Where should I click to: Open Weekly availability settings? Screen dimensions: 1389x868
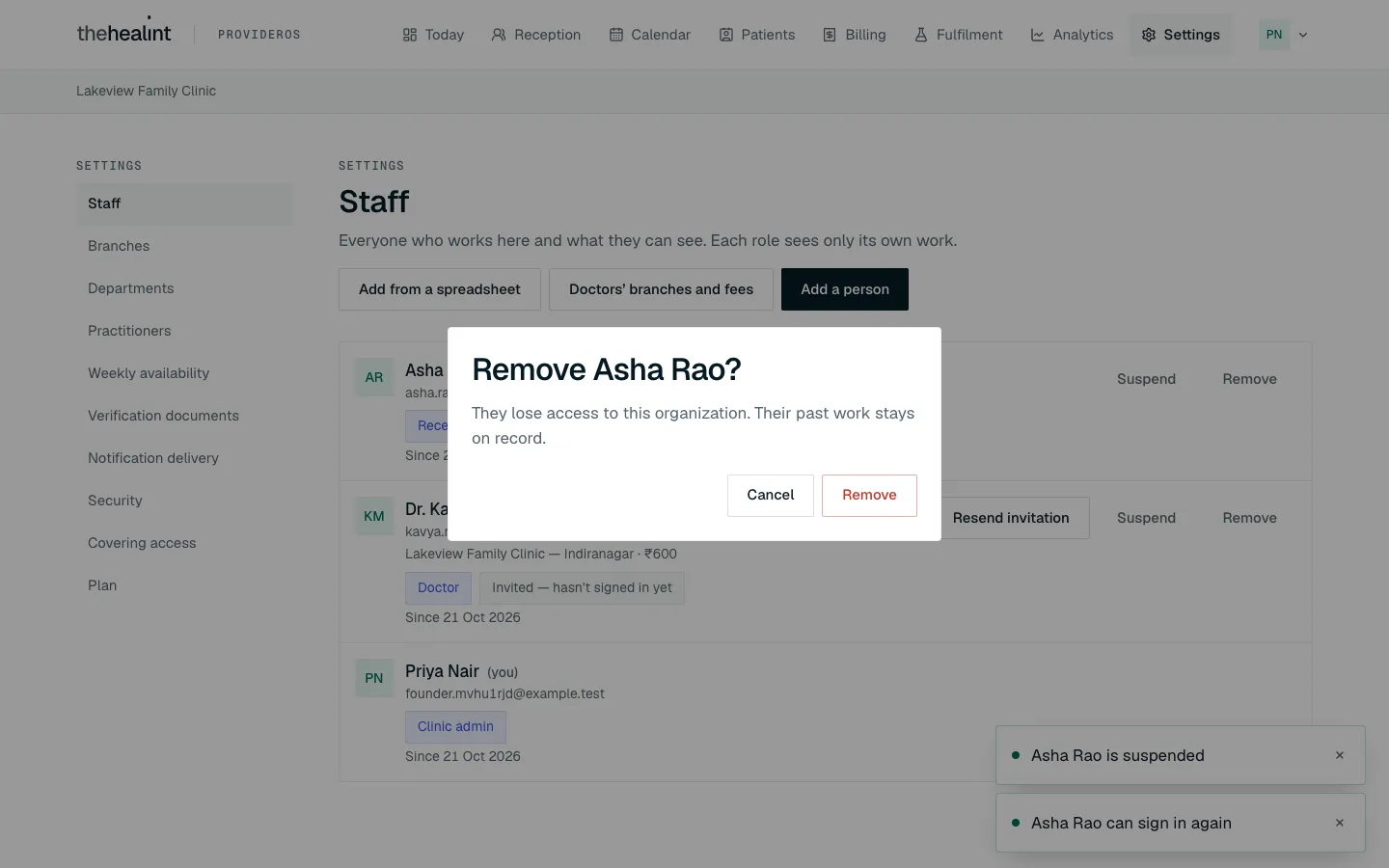[185, 373]
